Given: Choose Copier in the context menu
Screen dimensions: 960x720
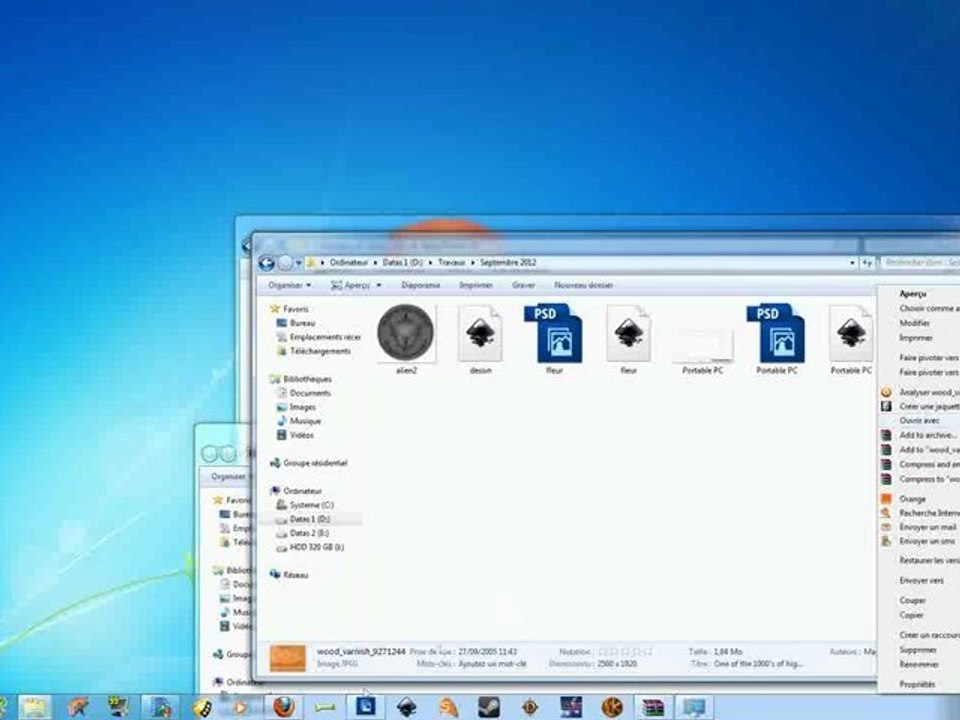Looking at the screenshot, I should (911, 615).
